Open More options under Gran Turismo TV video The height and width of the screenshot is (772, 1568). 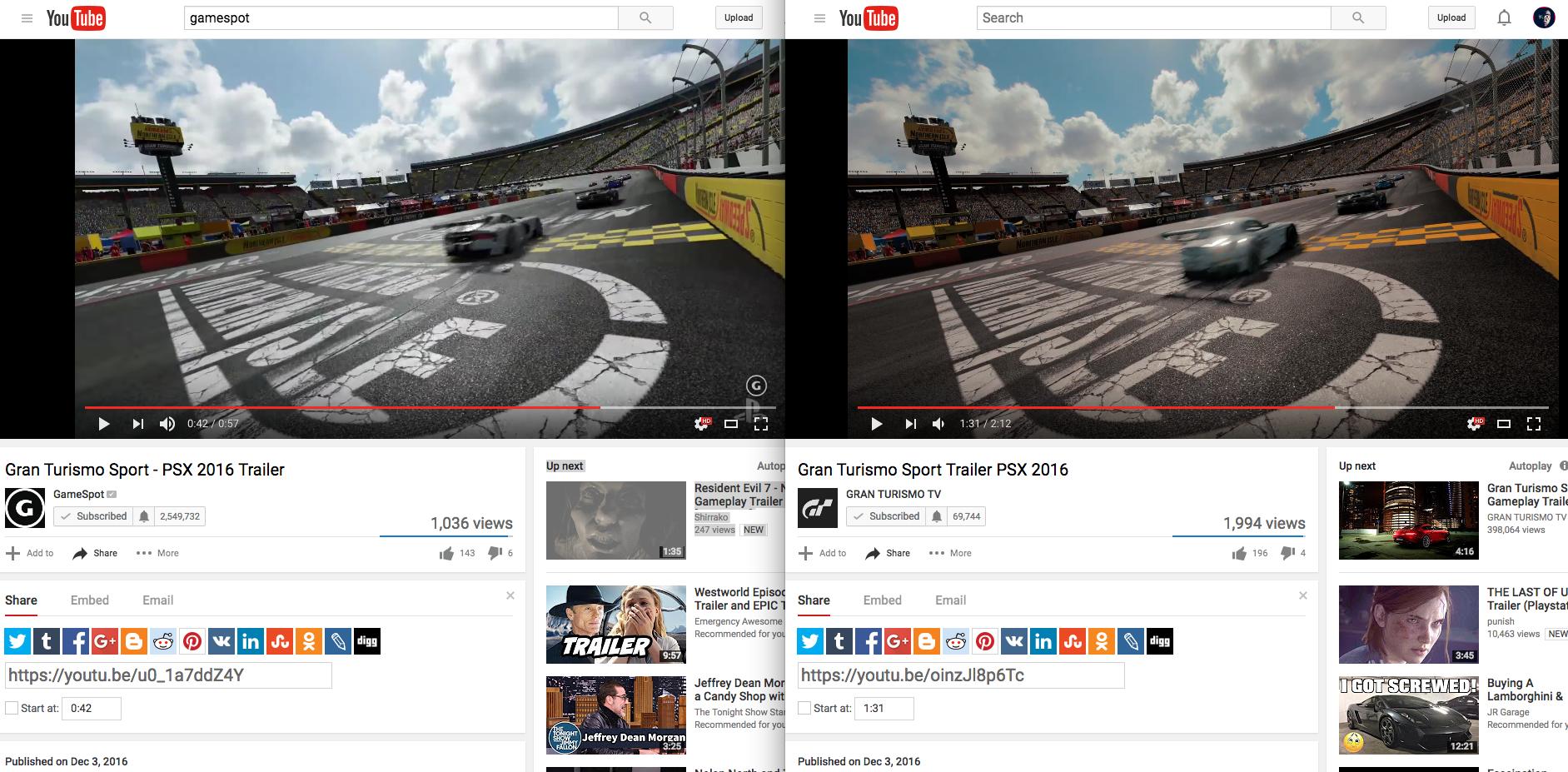tap(950, 553)
